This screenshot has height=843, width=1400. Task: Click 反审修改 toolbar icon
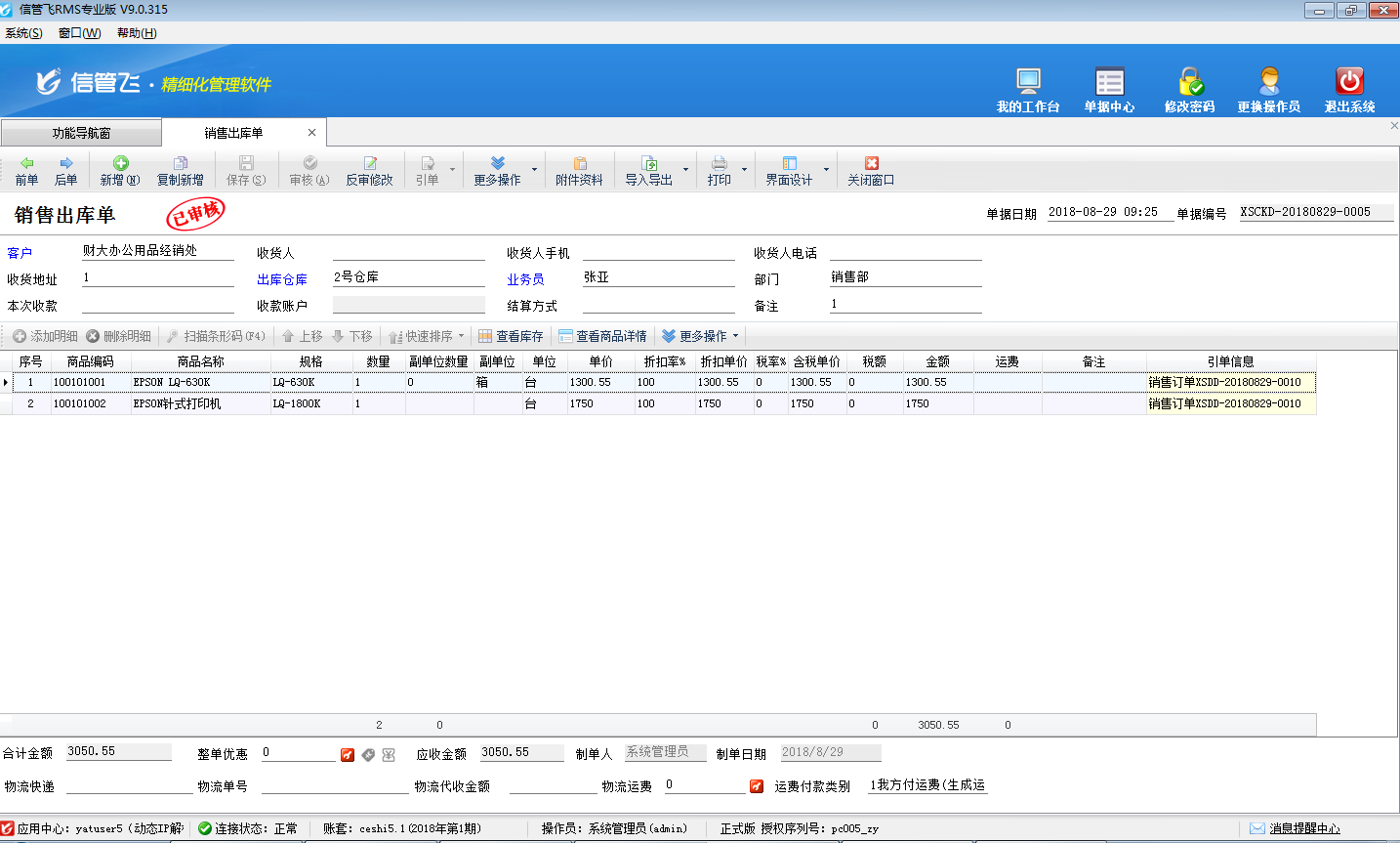pyautogui.click(x=369, y=171)
